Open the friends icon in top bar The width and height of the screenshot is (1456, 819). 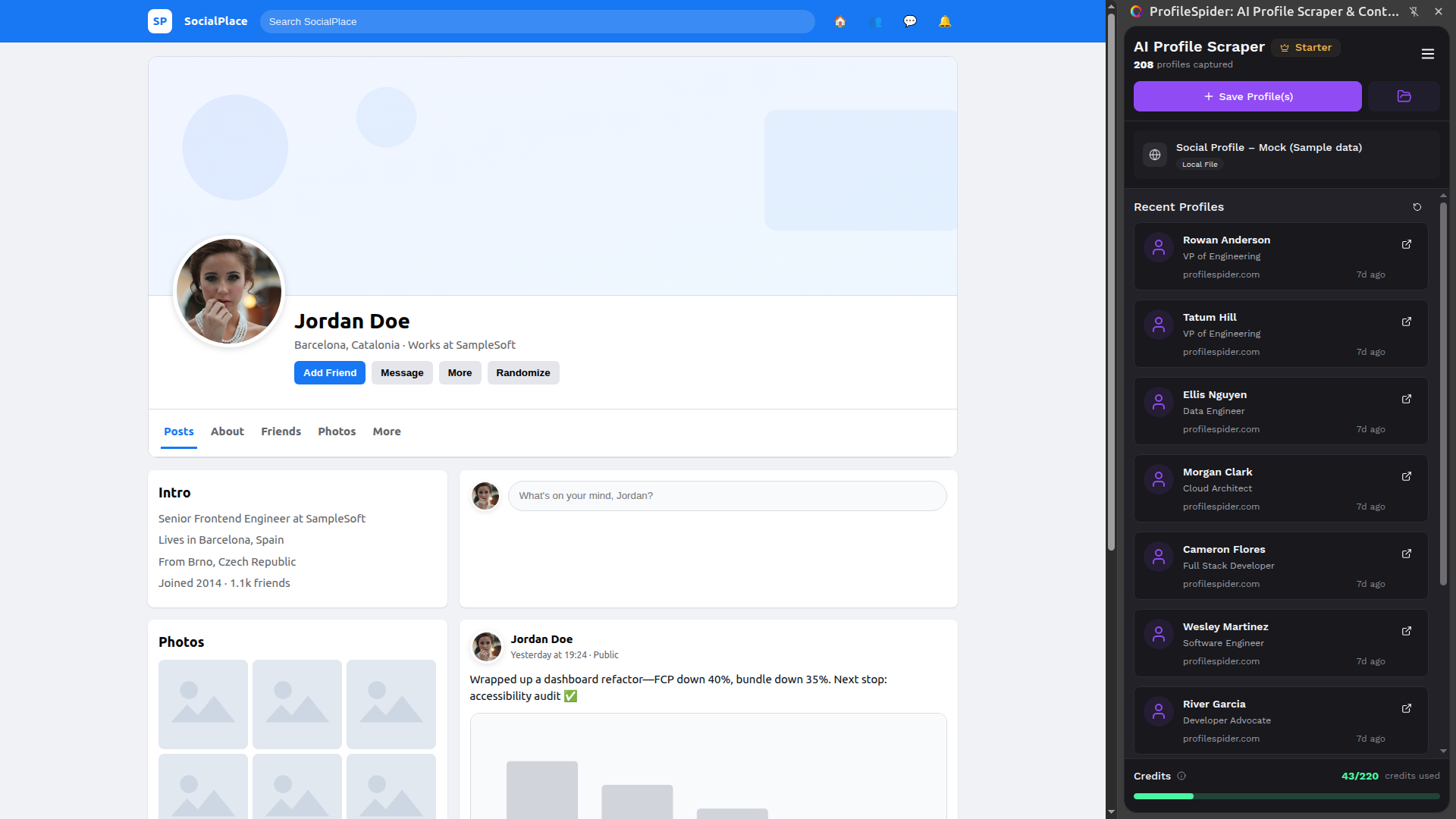coord(876,21)
